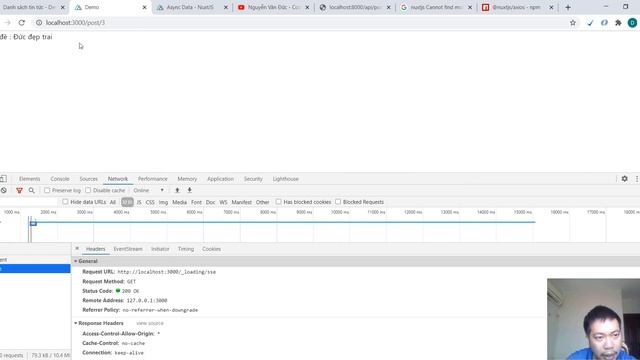
Task: Show the Initiator details tab
Action: point(160,249)
